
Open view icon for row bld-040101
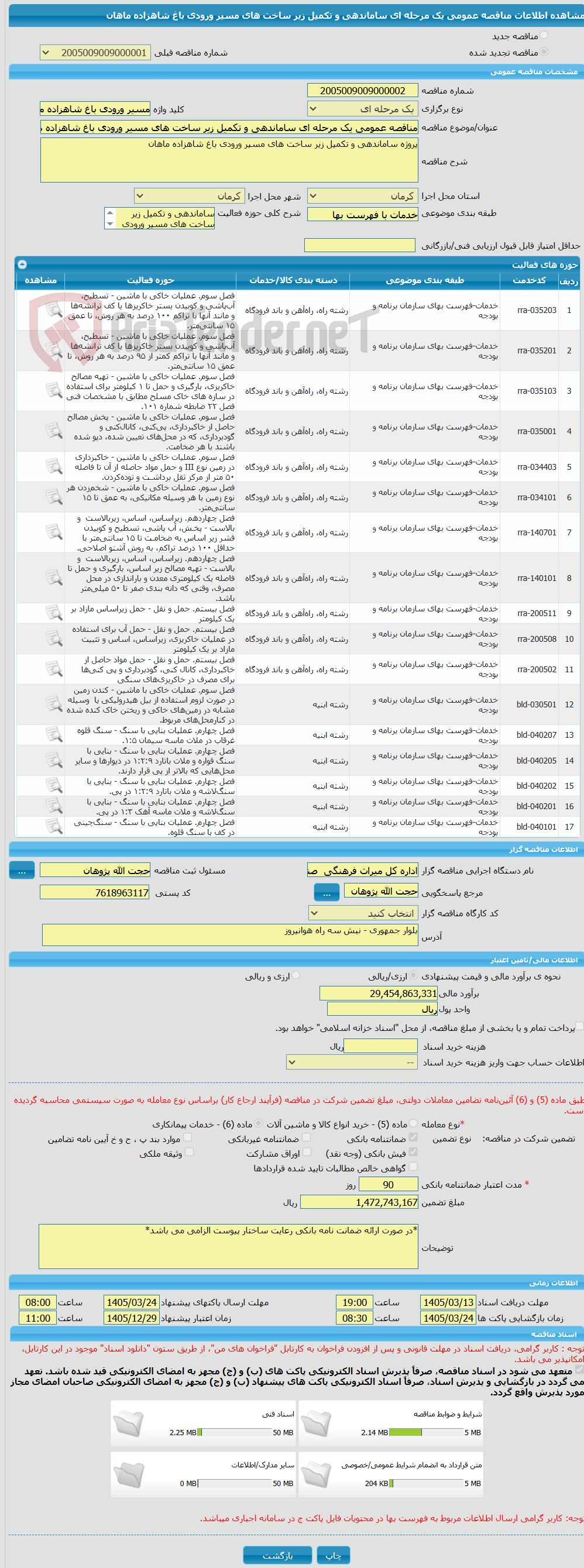pos(54,827)
